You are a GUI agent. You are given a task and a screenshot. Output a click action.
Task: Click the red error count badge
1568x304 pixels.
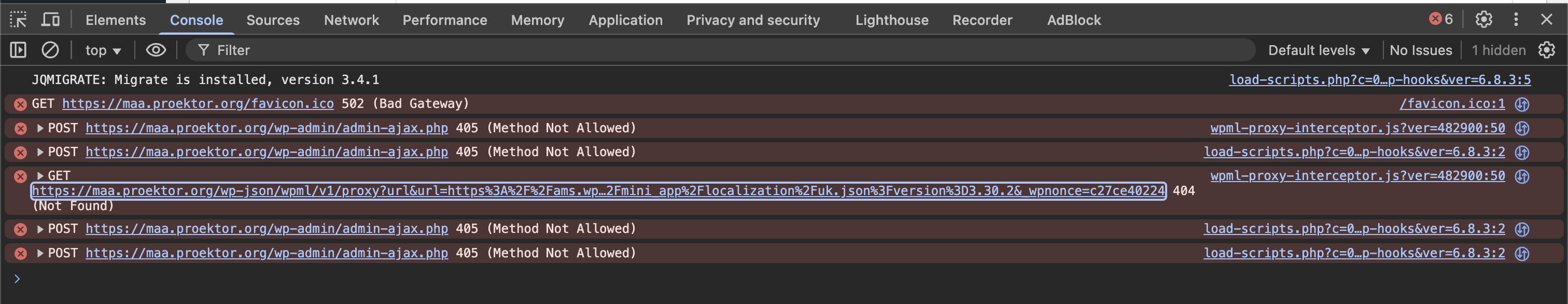(x=1441, y=20)
